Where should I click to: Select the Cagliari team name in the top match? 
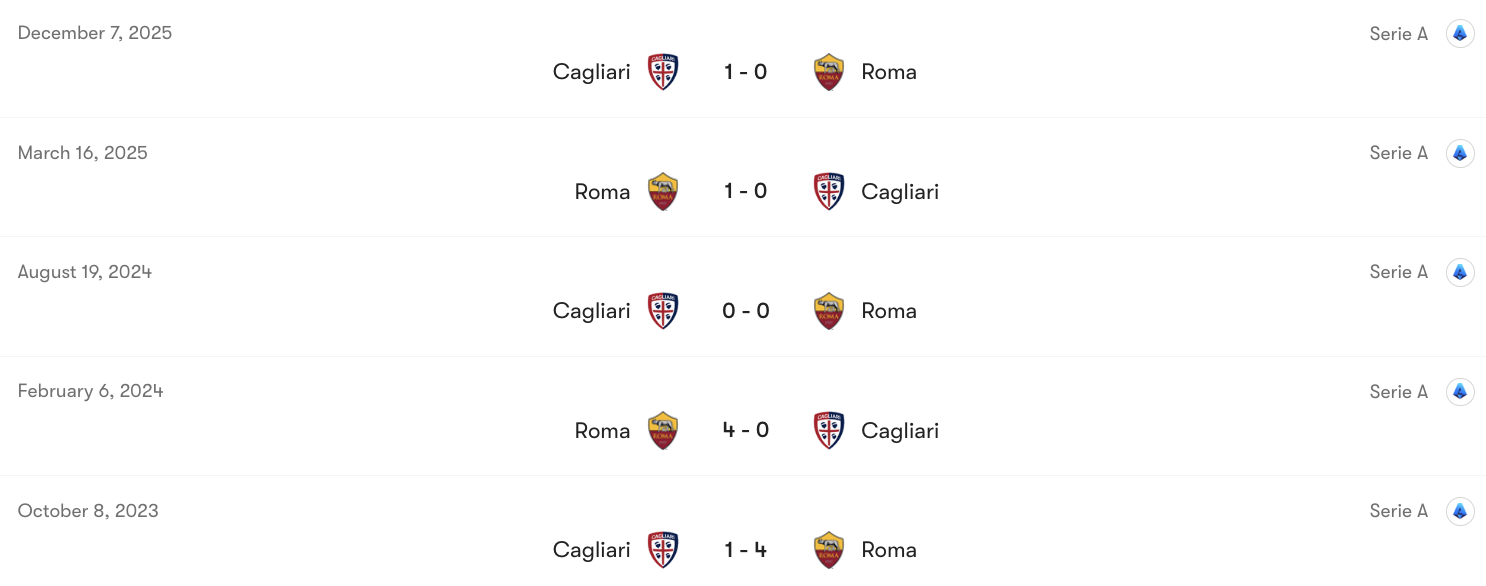591,72
